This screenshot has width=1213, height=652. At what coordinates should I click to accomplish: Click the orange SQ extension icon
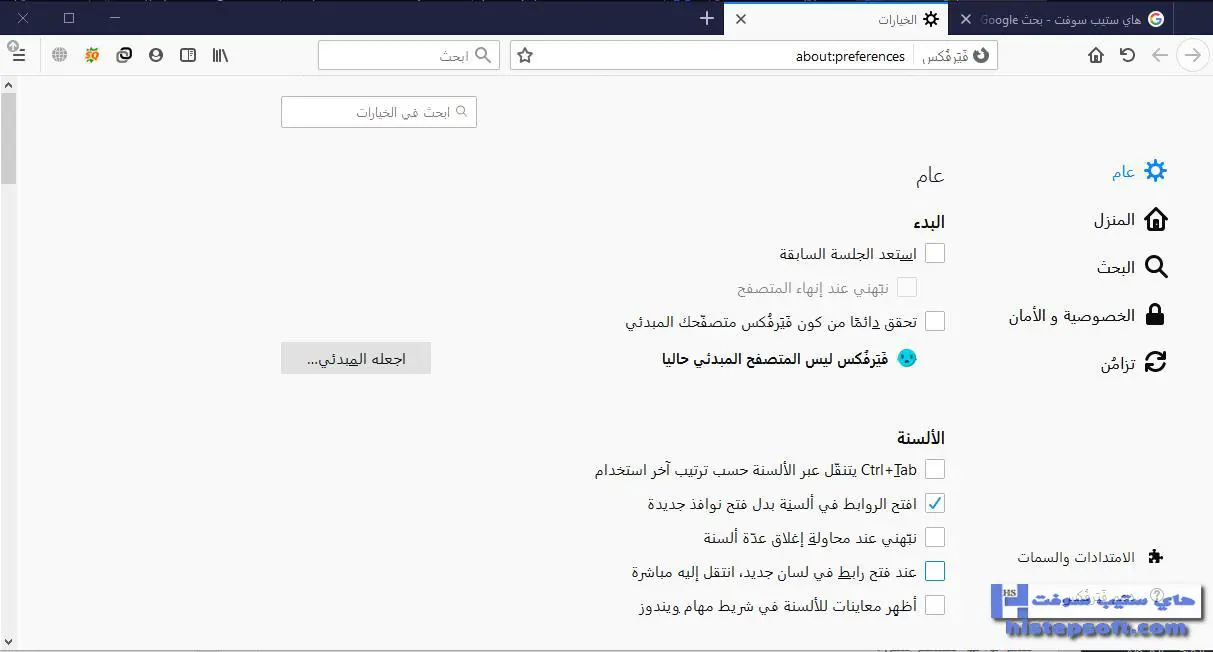(x=92, y=55)
